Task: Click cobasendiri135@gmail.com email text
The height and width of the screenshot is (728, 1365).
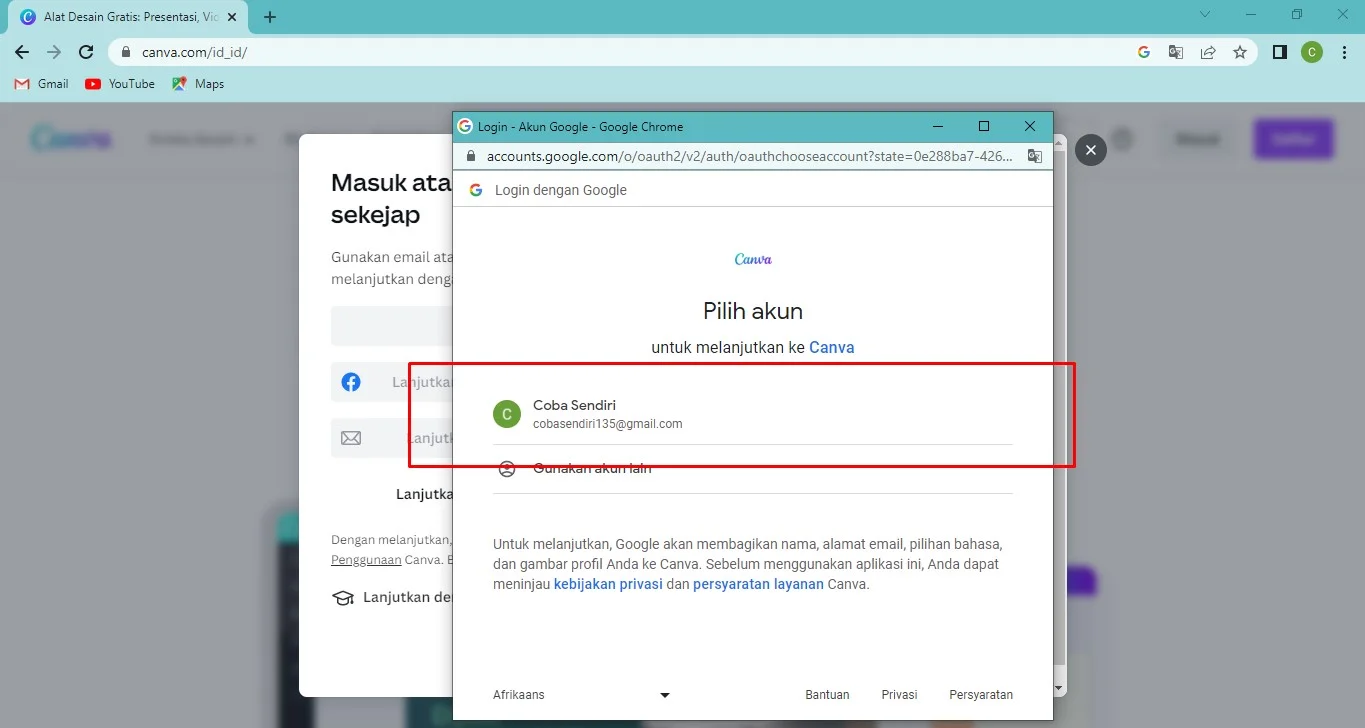Action: pyautogui.click(x=608, y=424)
